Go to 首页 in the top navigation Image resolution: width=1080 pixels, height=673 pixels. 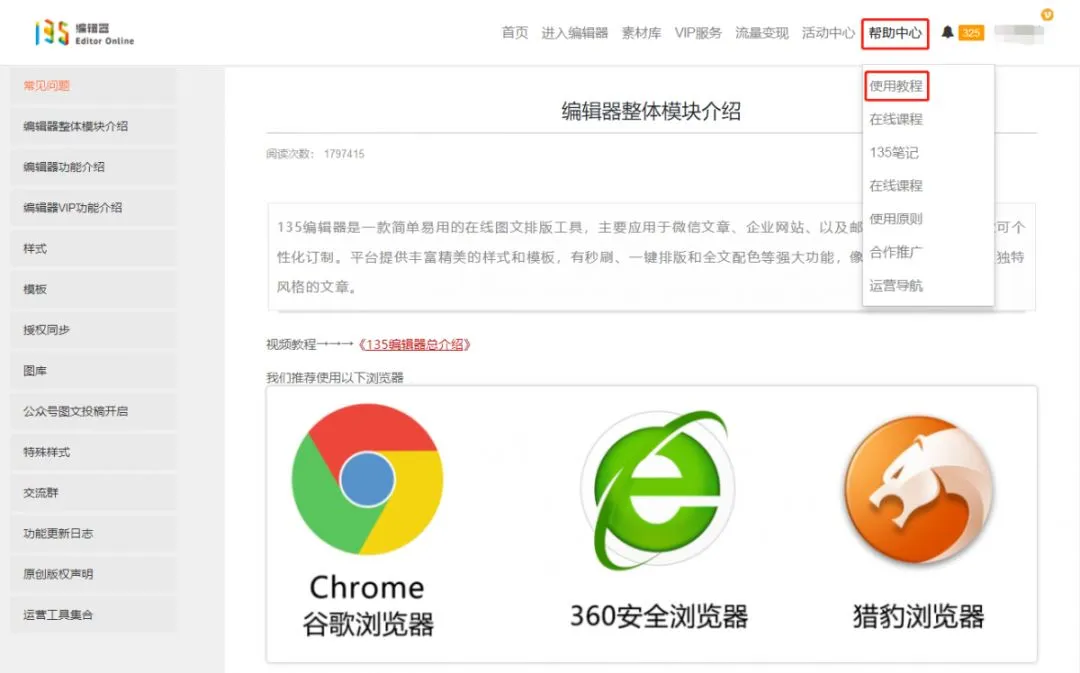click(515, 32)
